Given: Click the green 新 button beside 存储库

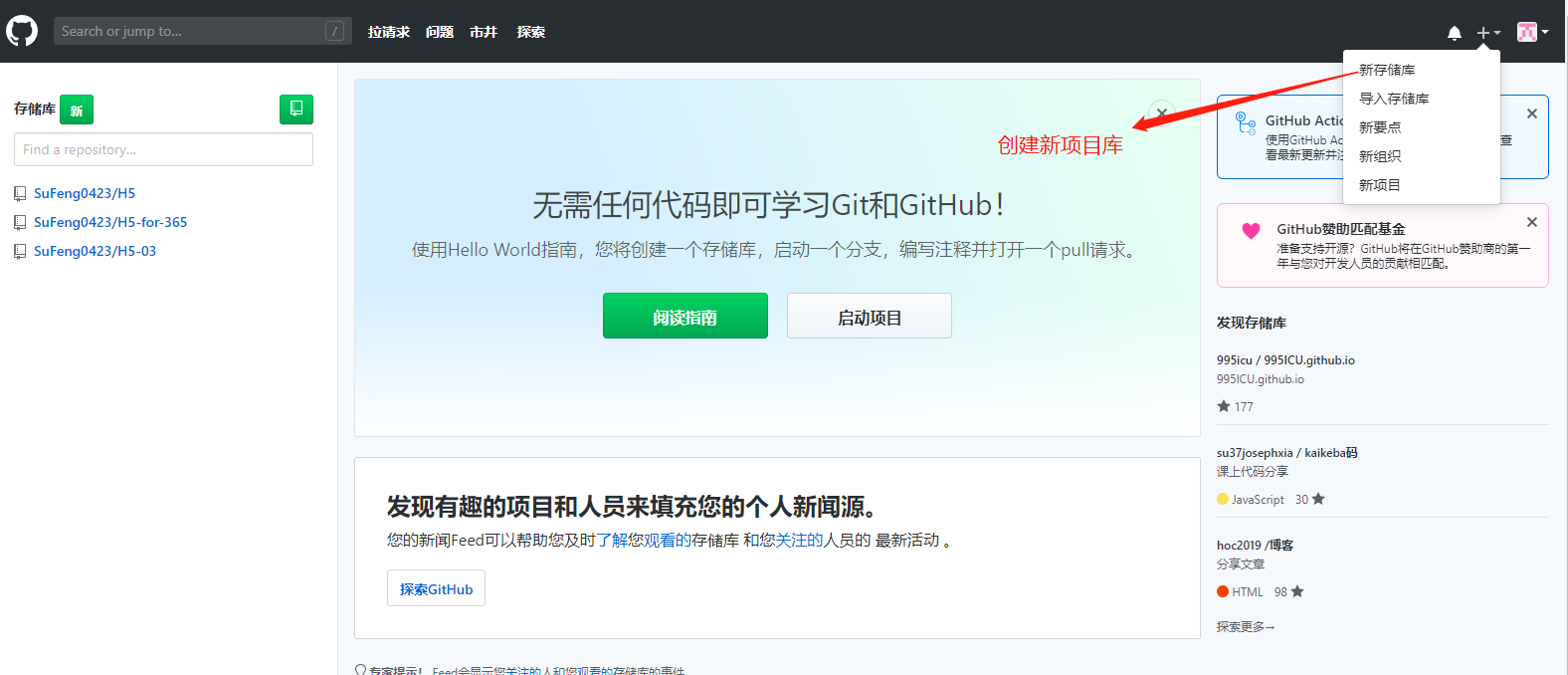Looking at the screenshot, I should pos(77,110).
